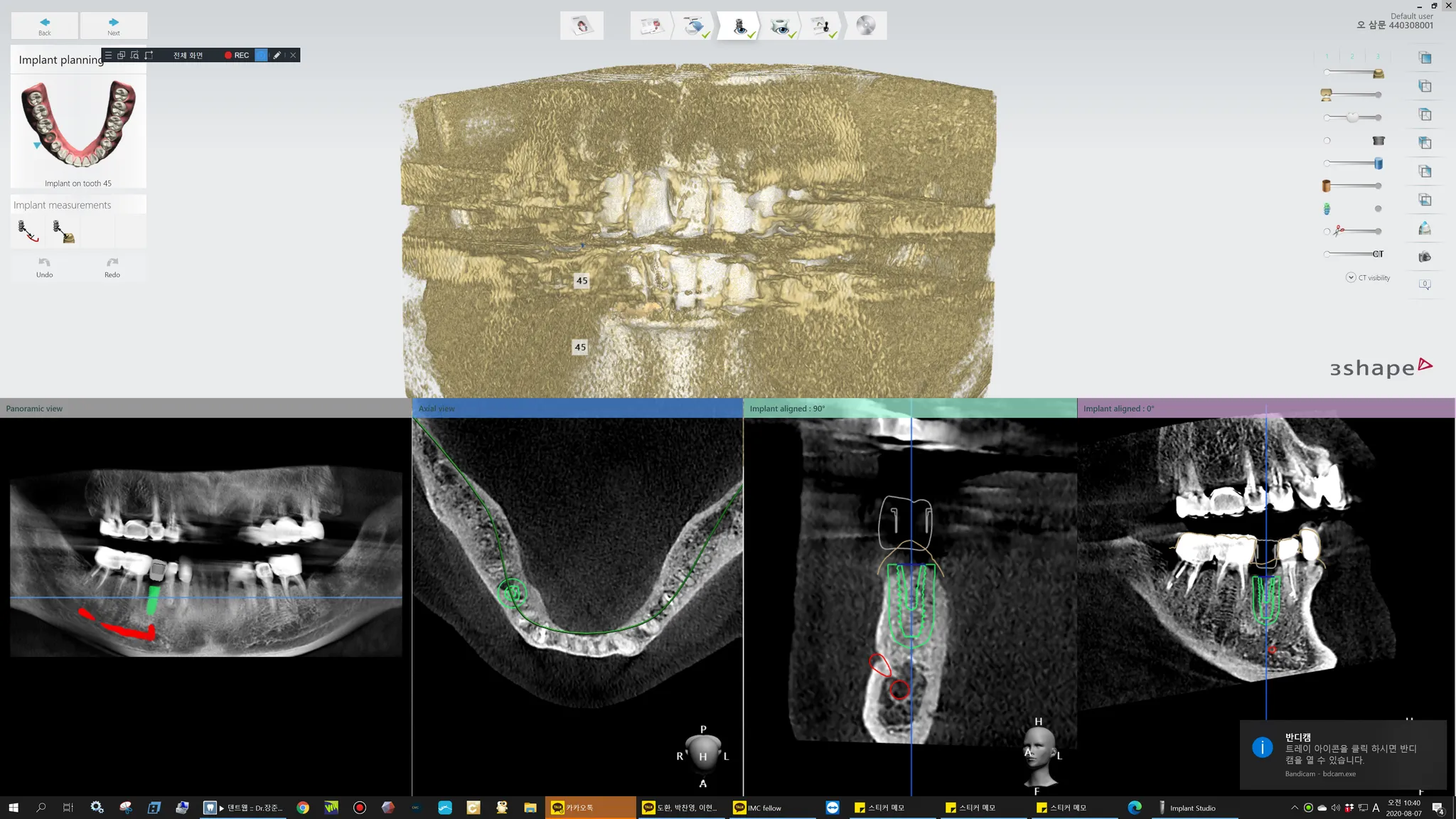The height and width of the screenshot is (819, 1456).
Task: Click the comment bubble icon showing 0
Action: click(1425, 284)
